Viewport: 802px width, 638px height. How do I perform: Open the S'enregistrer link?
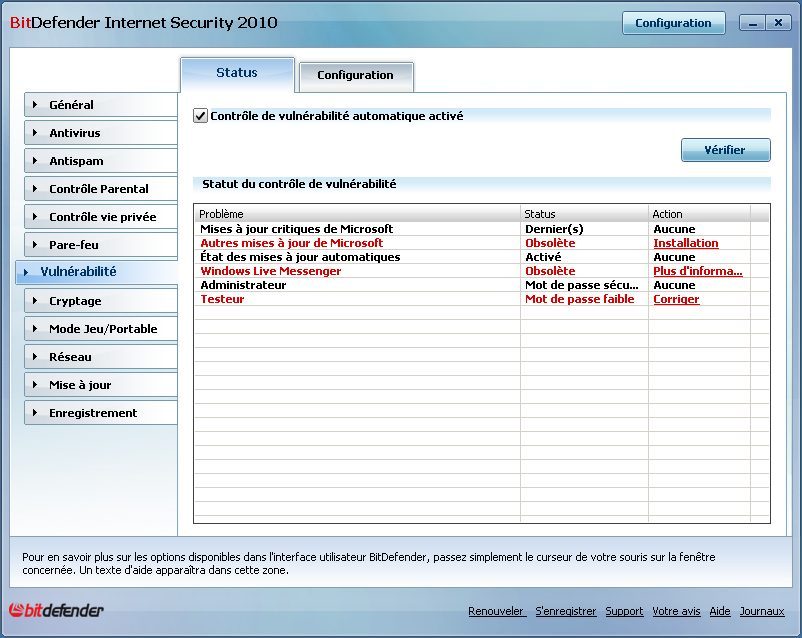566,611
